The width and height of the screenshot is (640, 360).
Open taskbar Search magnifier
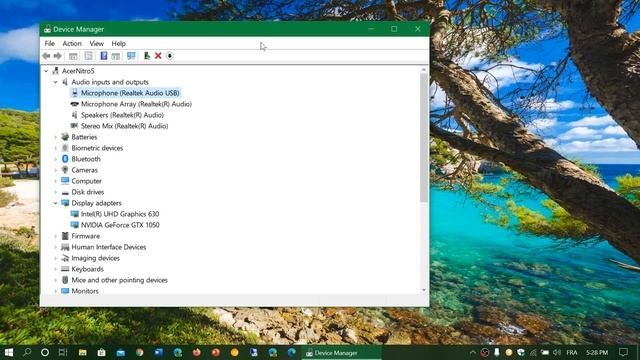click(27, 352)
